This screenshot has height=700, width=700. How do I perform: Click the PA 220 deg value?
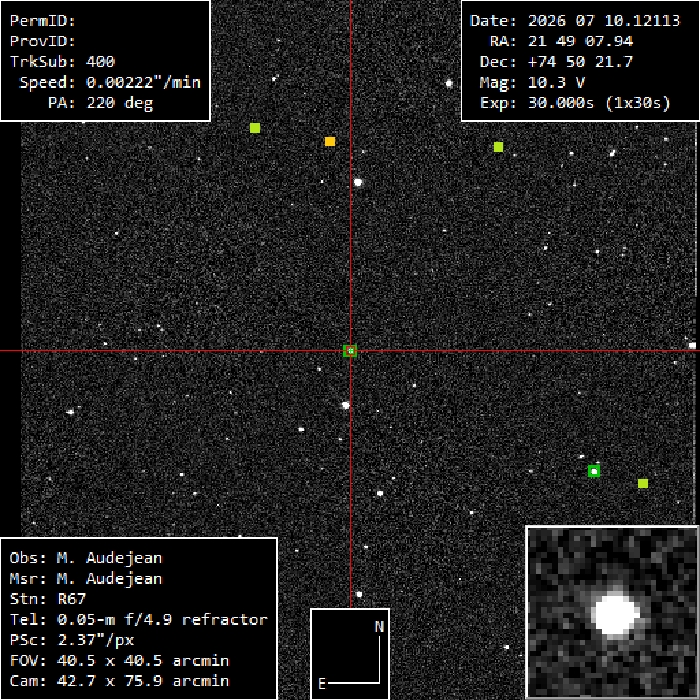coord(120,103)
